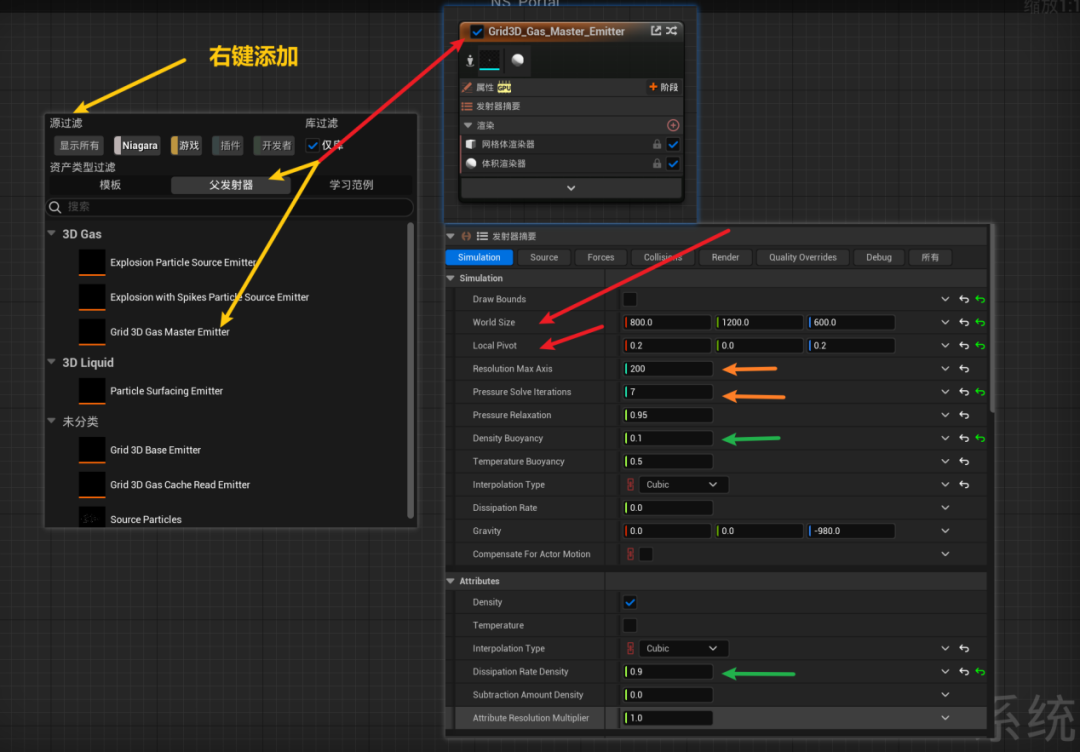Switch to the Render tab

[x=725, y=258]
